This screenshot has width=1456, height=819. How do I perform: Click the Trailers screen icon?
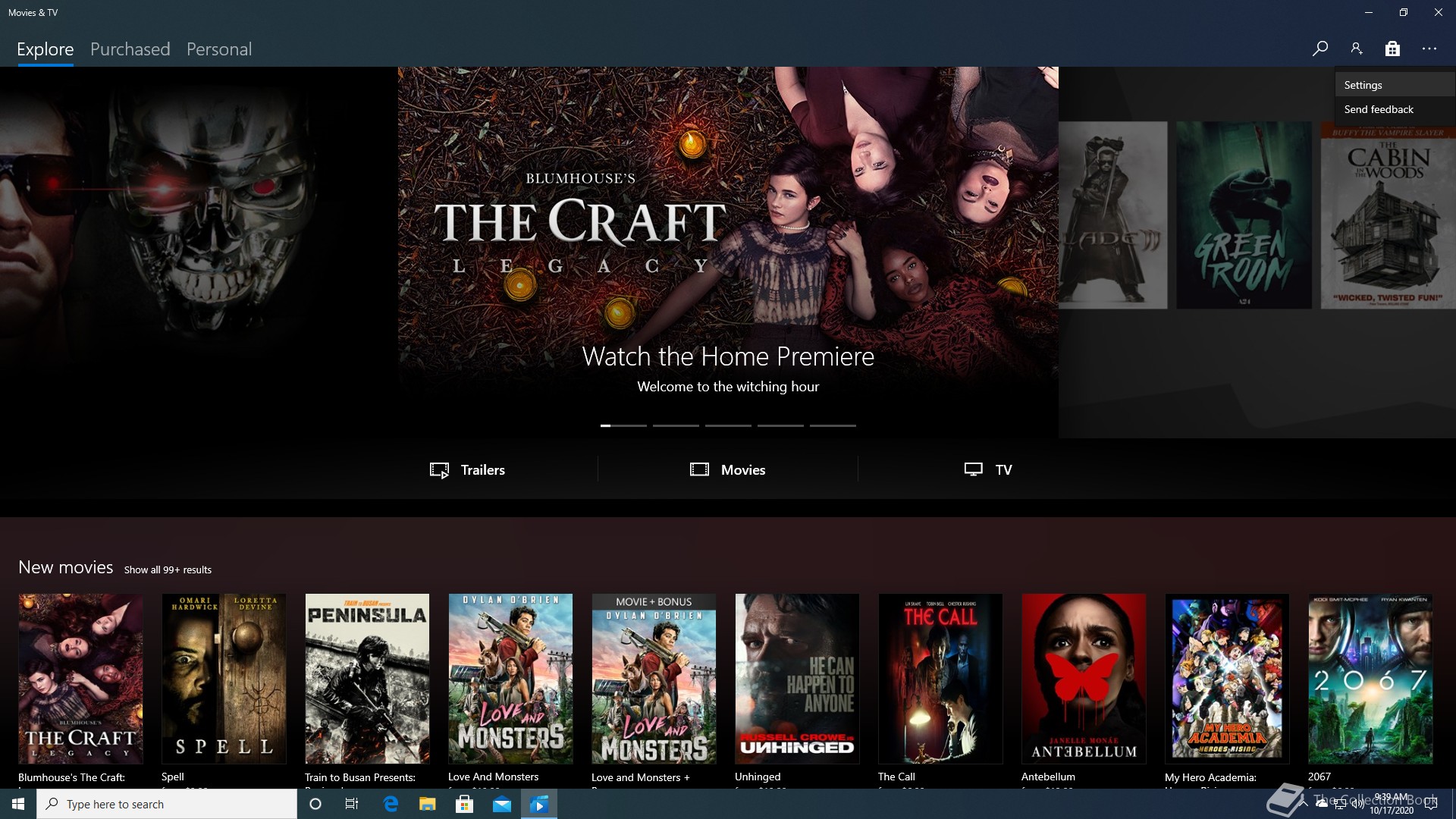click(439, 470)
